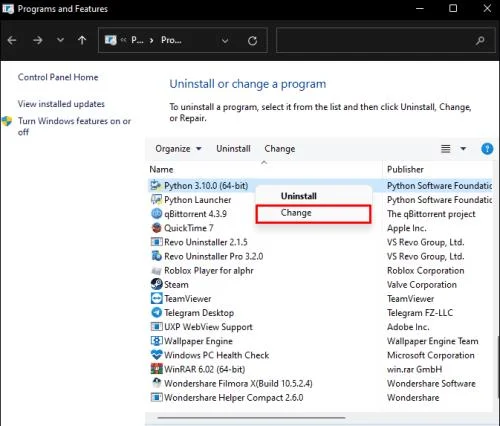The image size is (500, 426).
Task: Expand the recent locations chevron
Action: [60, 40]
